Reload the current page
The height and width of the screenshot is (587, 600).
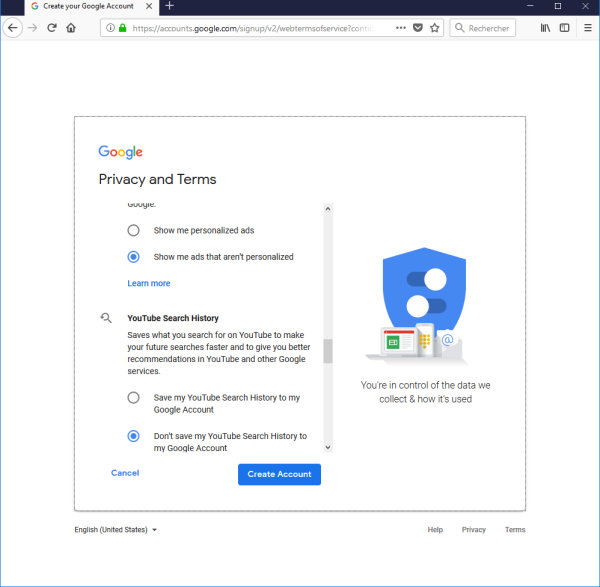pyautogui.click(x=52, y=28)
